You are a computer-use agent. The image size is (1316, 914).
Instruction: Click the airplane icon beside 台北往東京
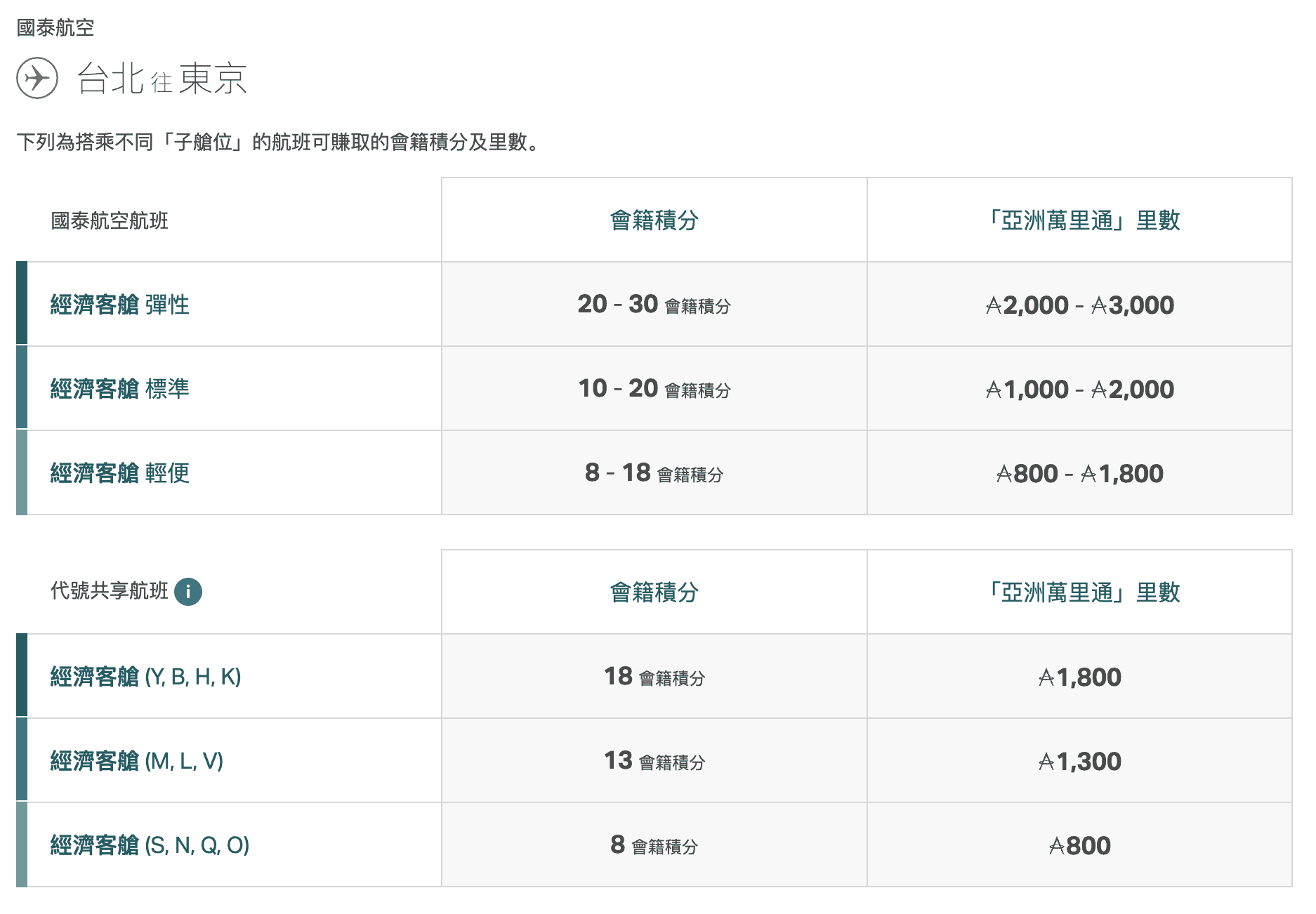pyautogui.click(x=37, y=78)
